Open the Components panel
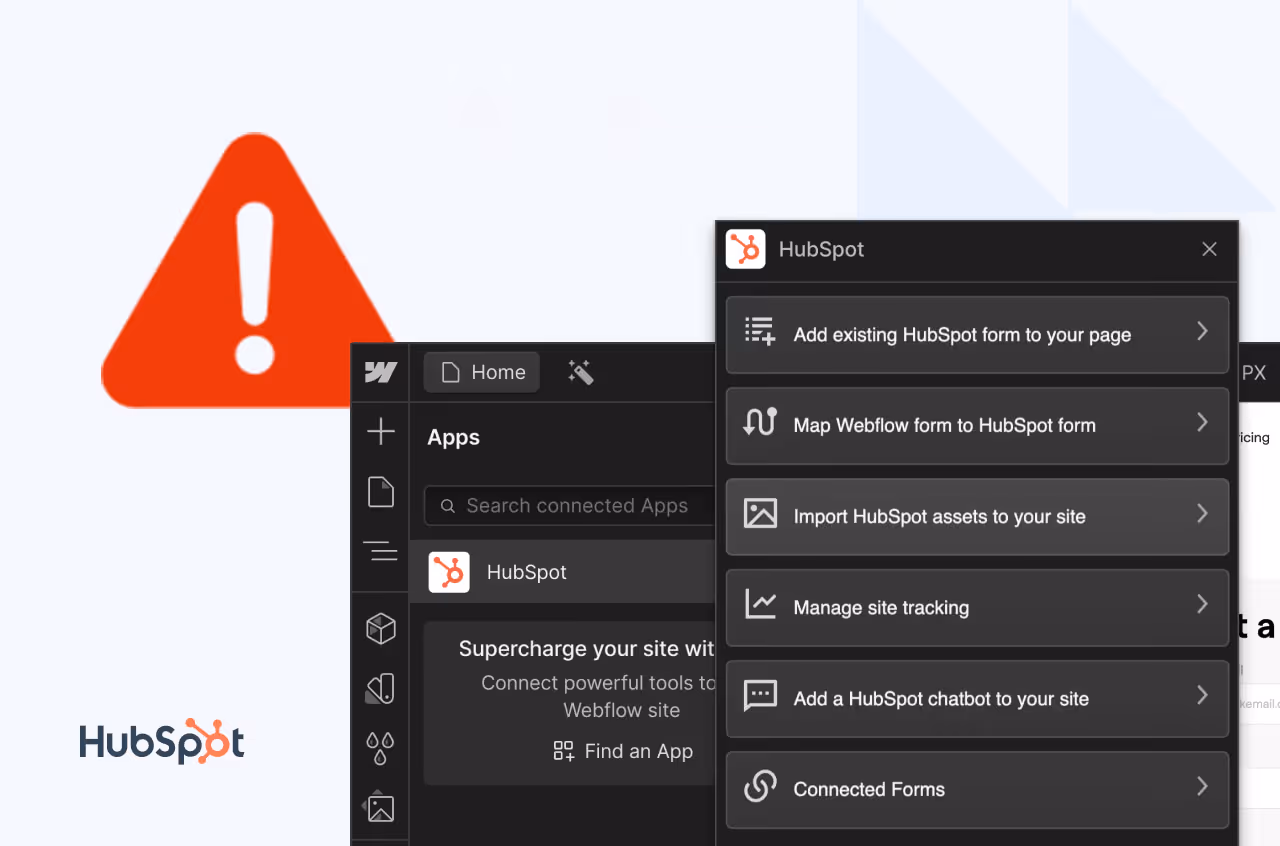Viewport: 1280px width, 846px height. click(380, 688)
